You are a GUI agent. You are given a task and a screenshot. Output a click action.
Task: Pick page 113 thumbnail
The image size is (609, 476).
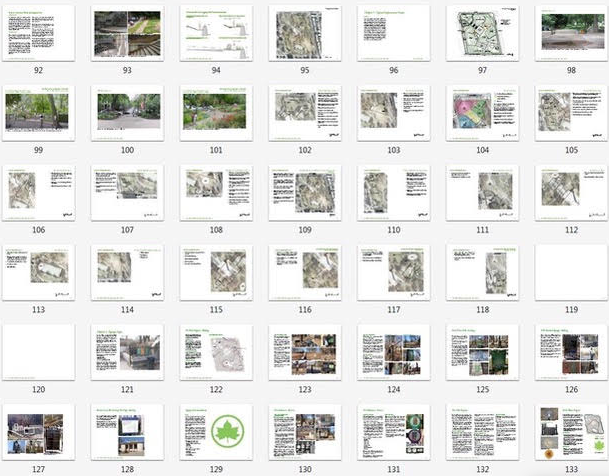pyautogui.click(x=38, y=272)
